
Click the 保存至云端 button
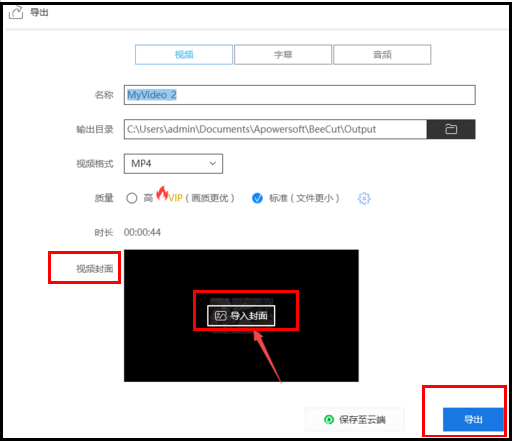coord(355,419)
